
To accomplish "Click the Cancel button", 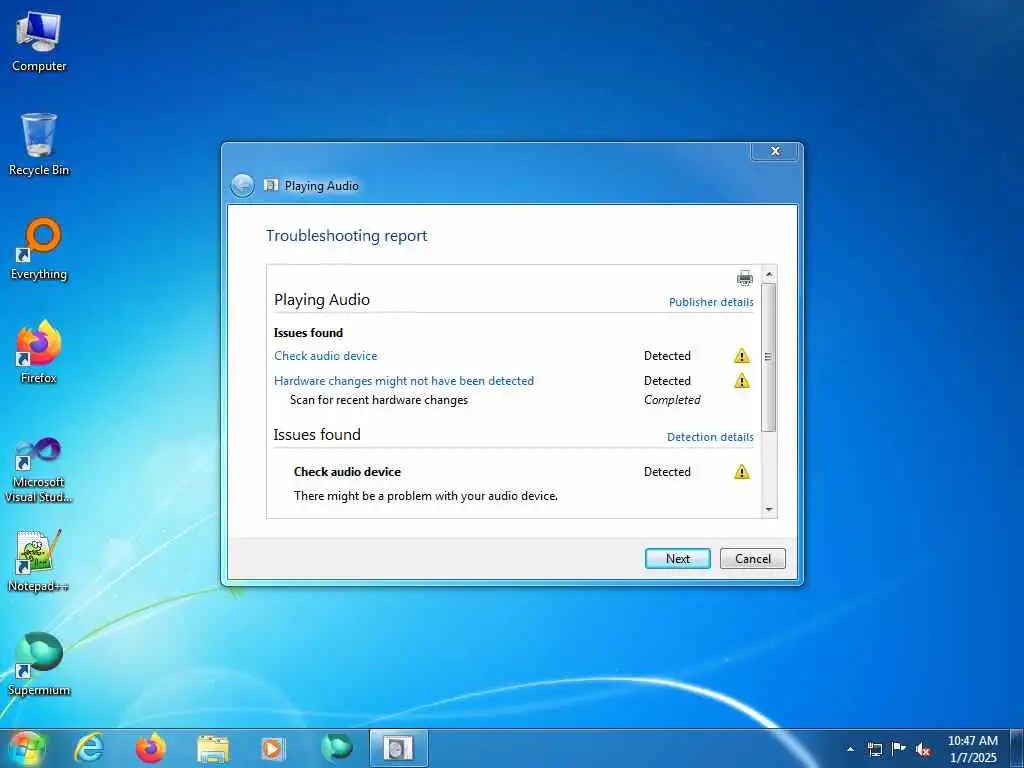I will point(753,559).
